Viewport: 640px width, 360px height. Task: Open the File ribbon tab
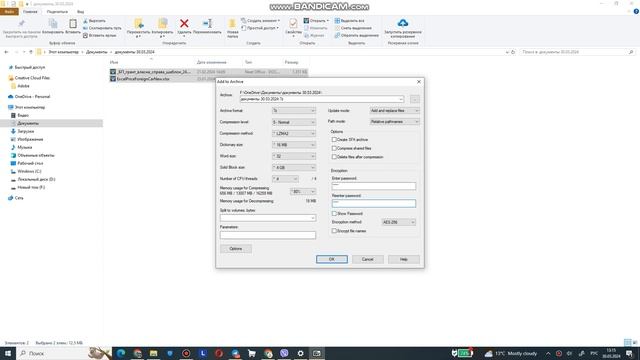coord(9,12)
